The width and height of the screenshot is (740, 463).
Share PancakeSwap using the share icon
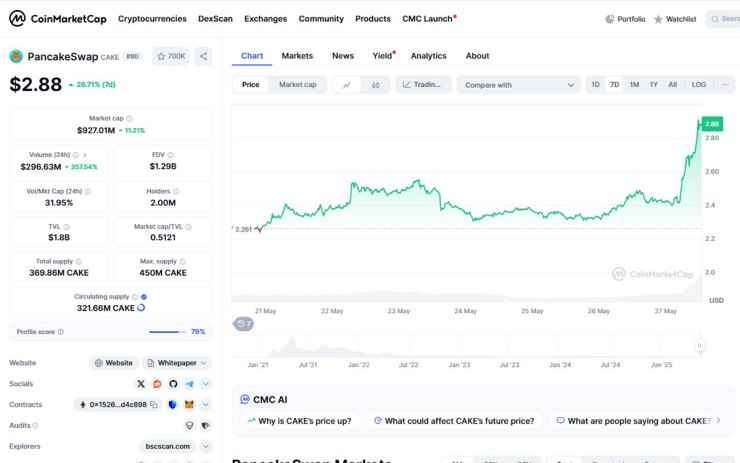coord(203,56)
